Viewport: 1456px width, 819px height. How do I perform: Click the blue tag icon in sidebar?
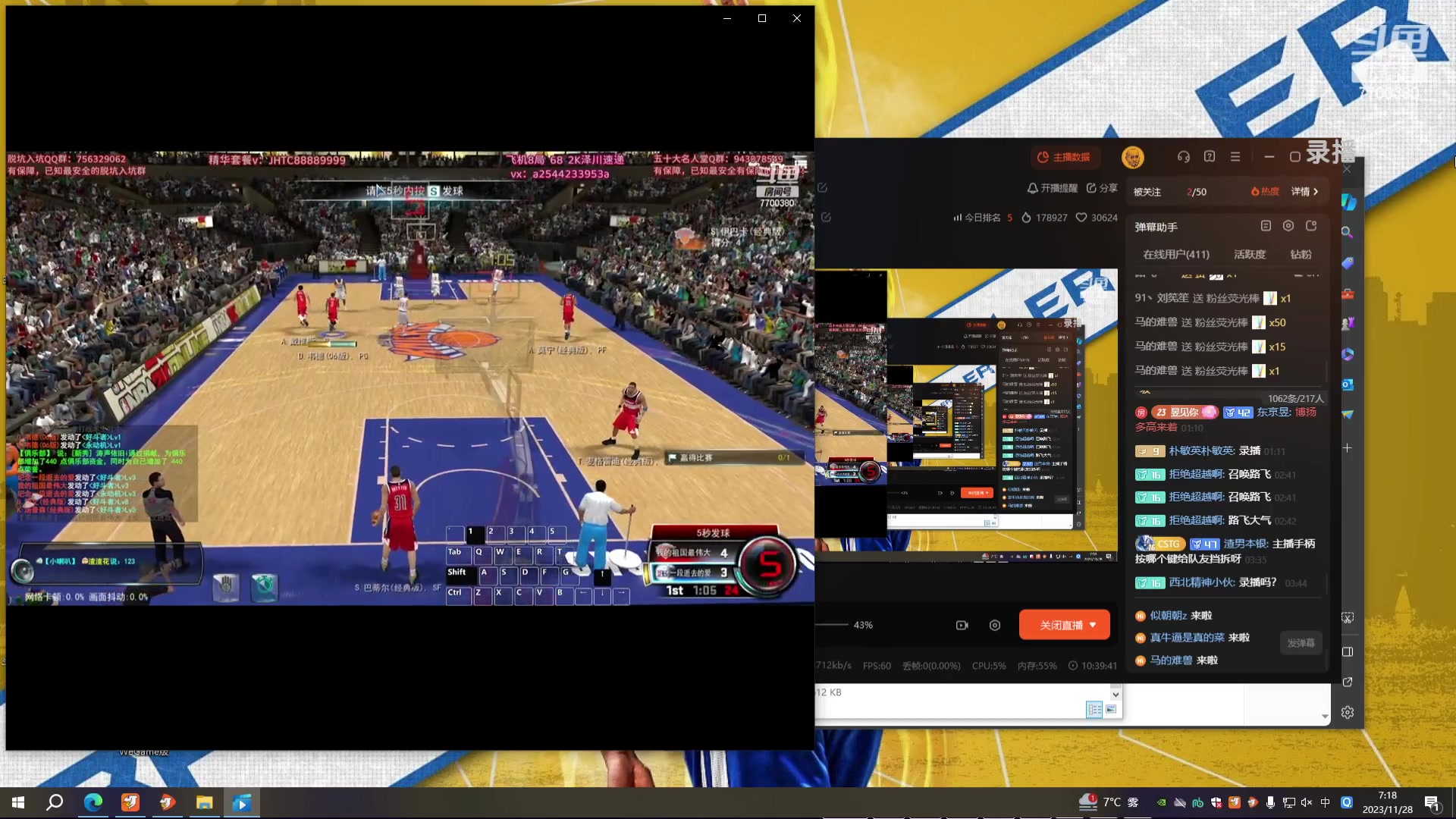pyautogui.click(x=1348, y=263)
